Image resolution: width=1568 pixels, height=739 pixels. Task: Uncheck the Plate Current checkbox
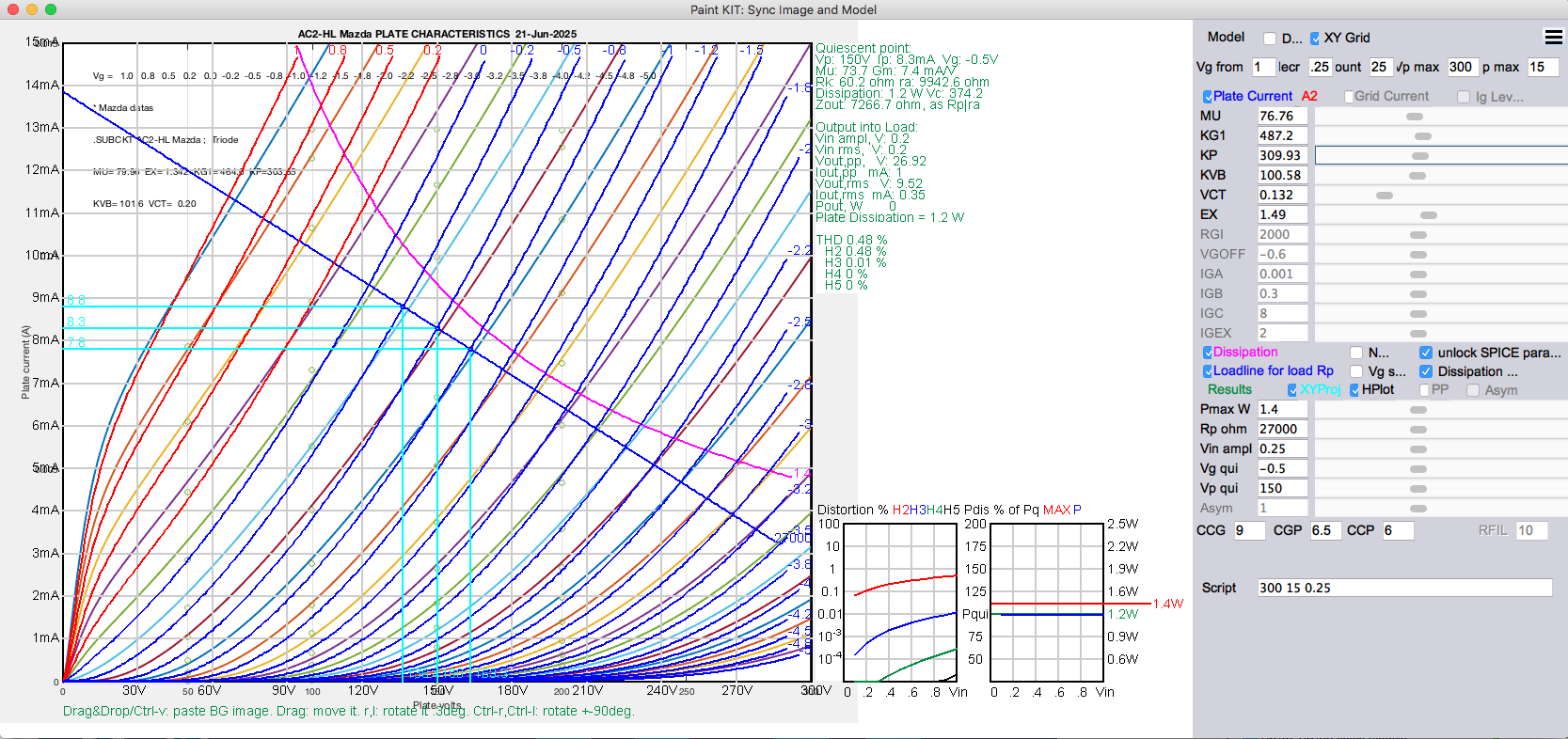click(x=1208, y=97)
